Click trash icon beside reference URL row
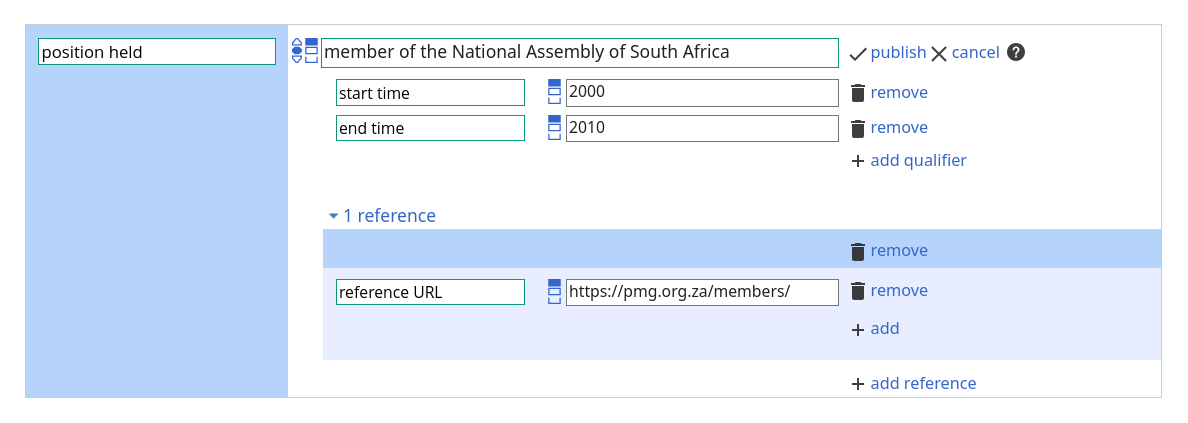 coord(857,291)
